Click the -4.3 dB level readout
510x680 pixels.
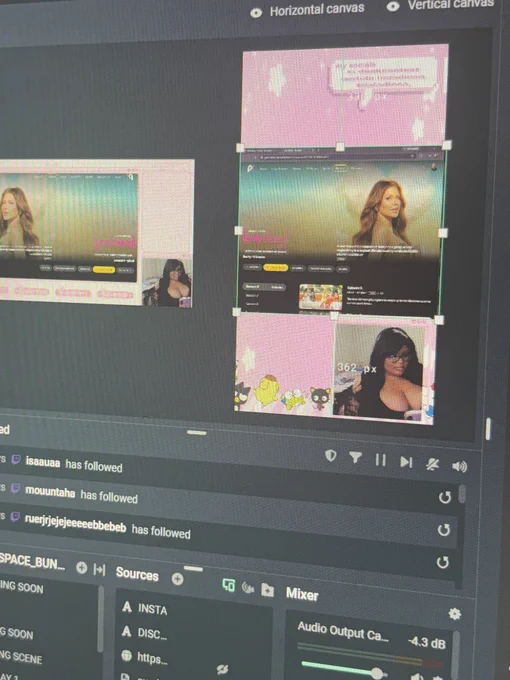(x=427, y=642)
